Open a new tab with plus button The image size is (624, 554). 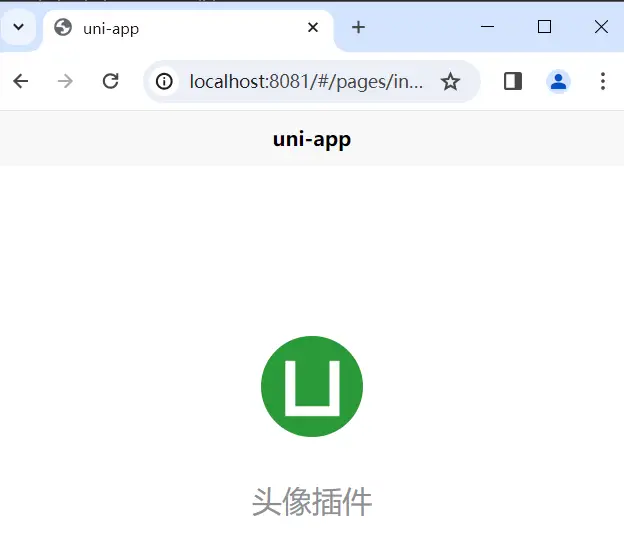pyautogui.click(x=358, y=27)
